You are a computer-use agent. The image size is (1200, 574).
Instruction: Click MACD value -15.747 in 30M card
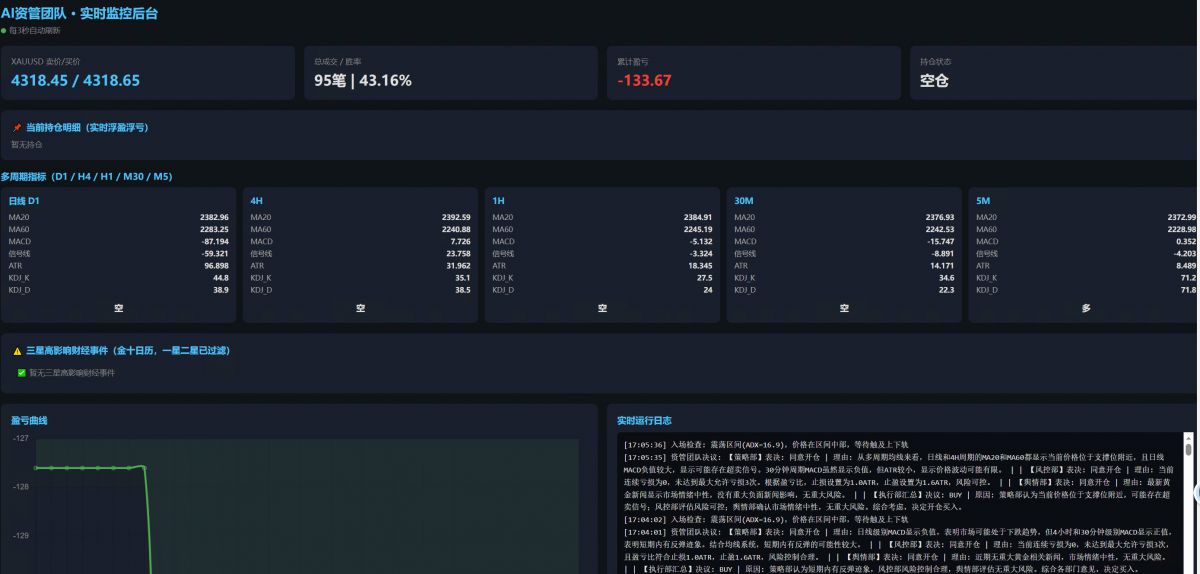(x=940, y=241)
